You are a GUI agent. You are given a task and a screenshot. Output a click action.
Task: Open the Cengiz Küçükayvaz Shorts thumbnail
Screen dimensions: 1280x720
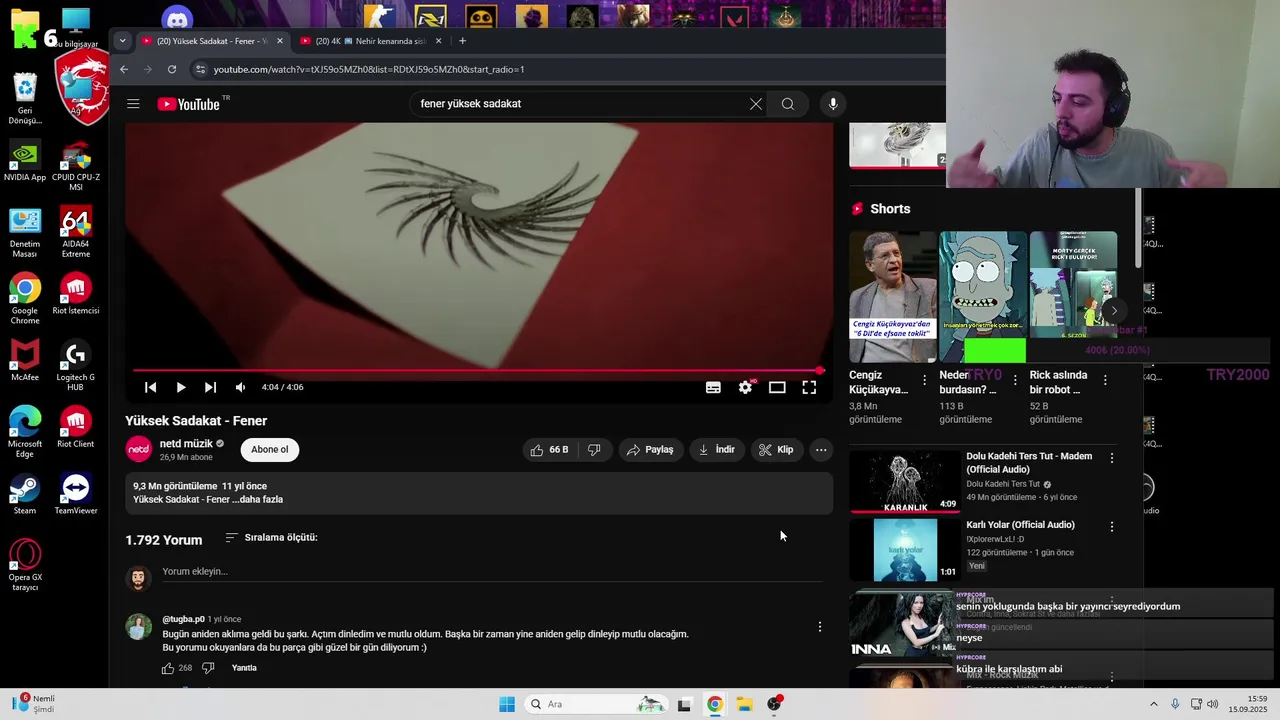click(x=893, y=297)
